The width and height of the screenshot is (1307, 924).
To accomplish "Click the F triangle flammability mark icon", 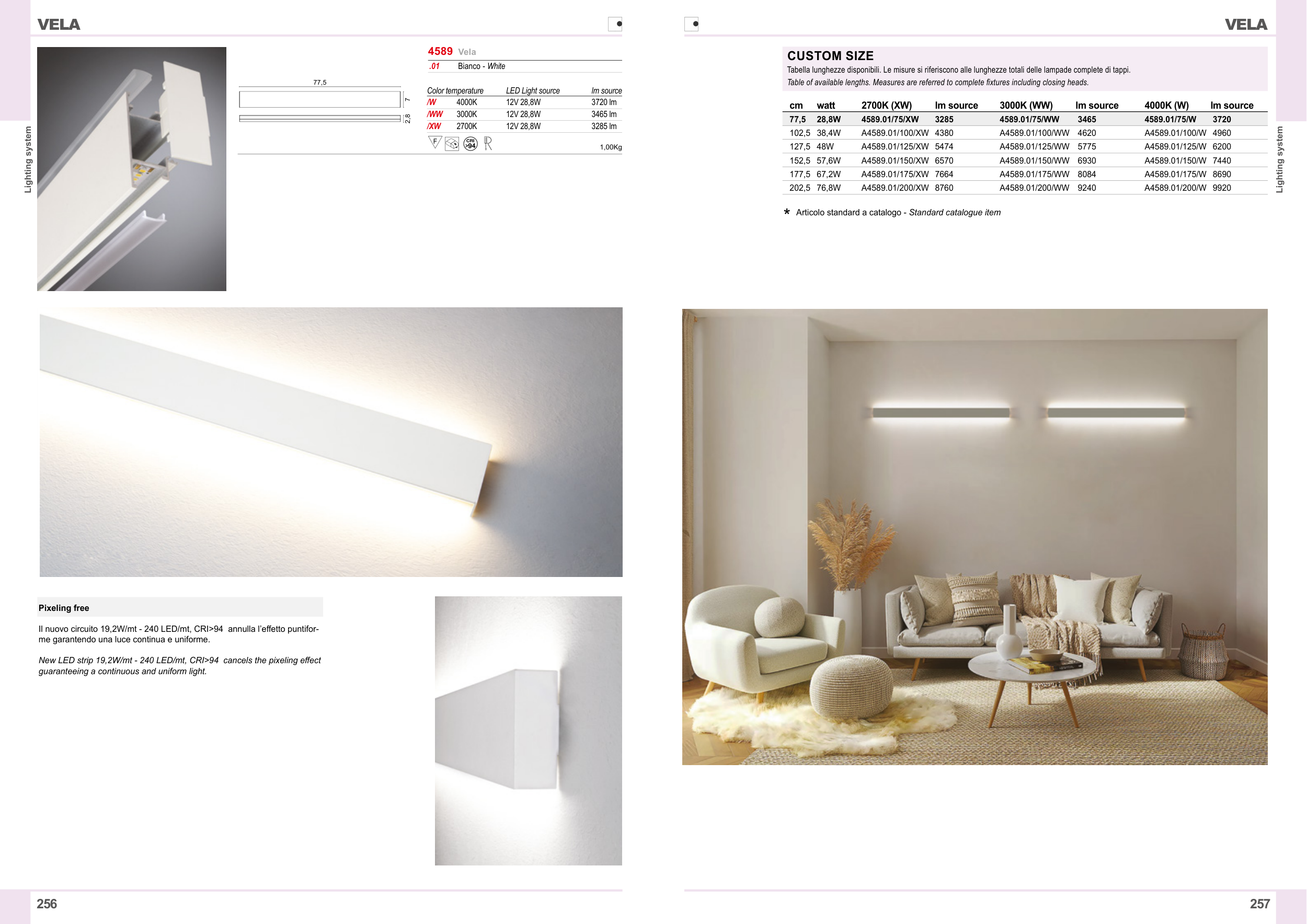I will (x=435, y=142).
